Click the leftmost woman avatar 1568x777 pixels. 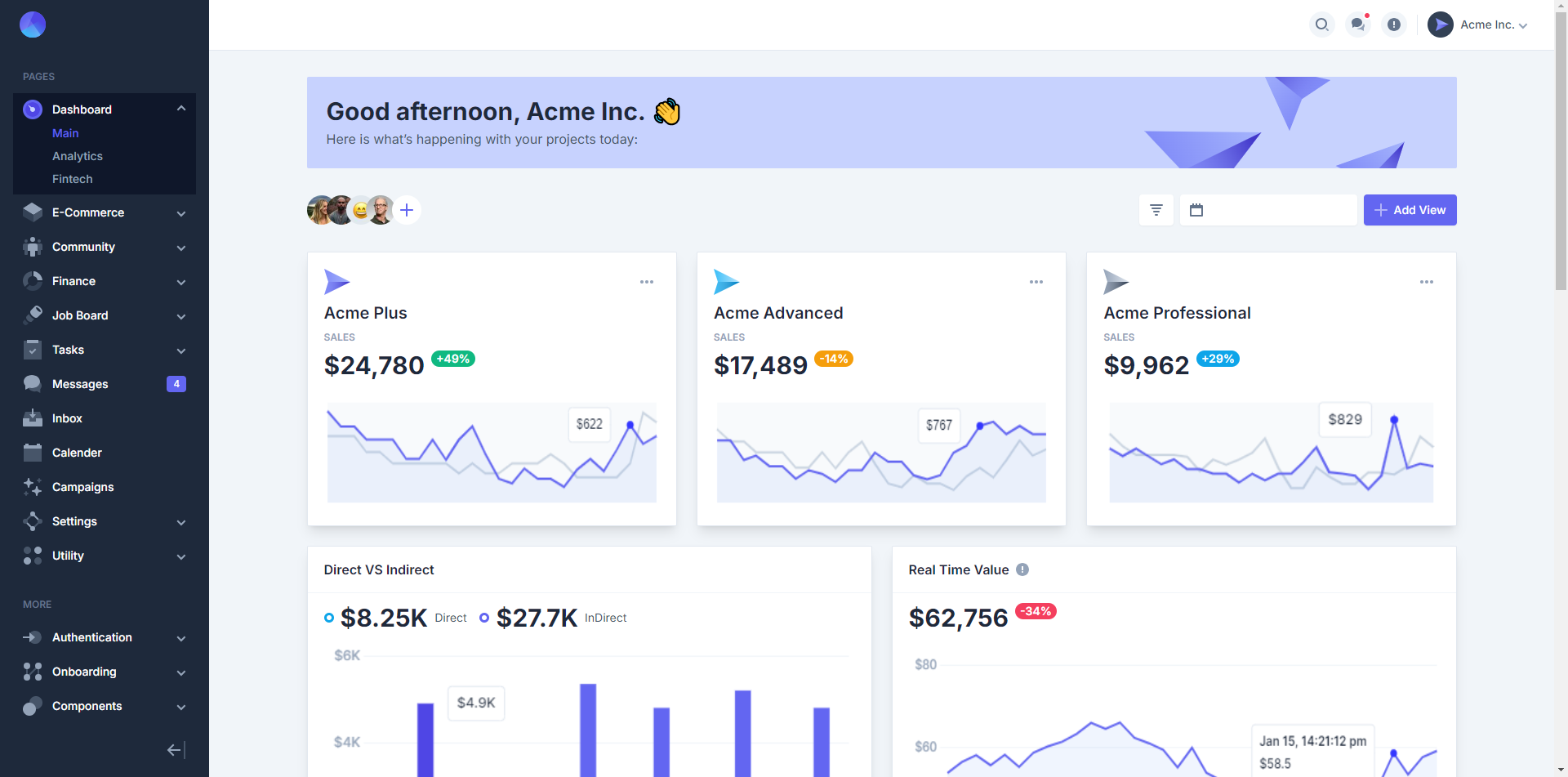pos(319,210)
